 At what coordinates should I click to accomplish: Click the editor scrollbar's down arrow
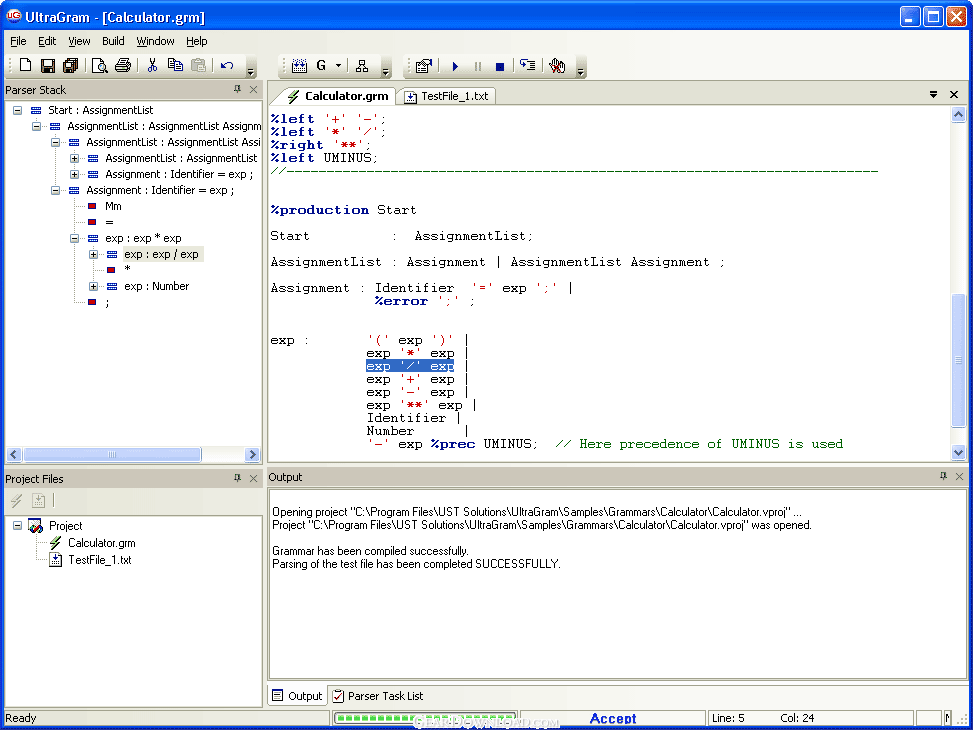(958, 453)
